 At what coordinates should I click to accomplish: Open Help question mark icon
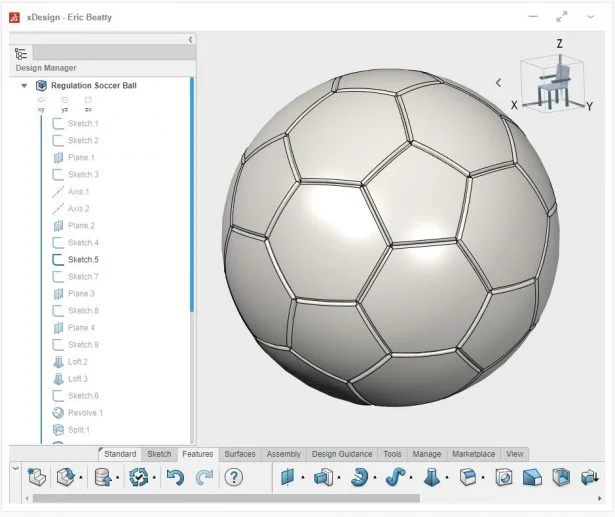coord(234,478)
